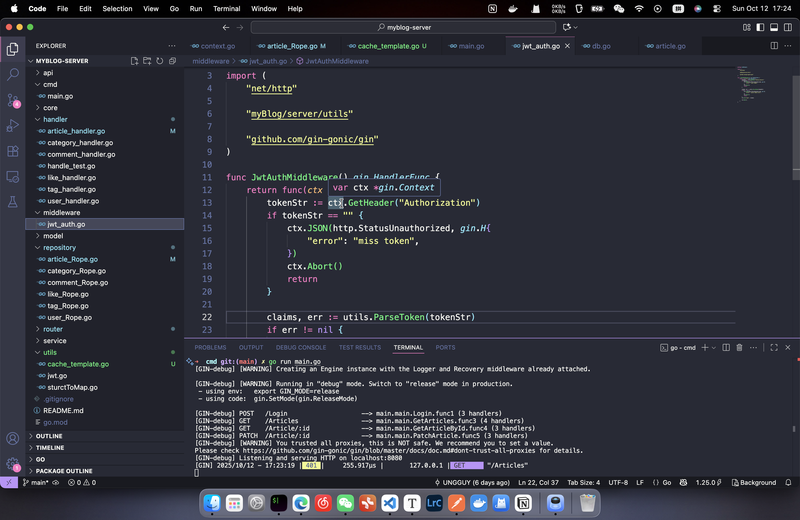This screenshot has height=520, width=800.
Task: Collapse the handler folder
Action: pos(55,119)
